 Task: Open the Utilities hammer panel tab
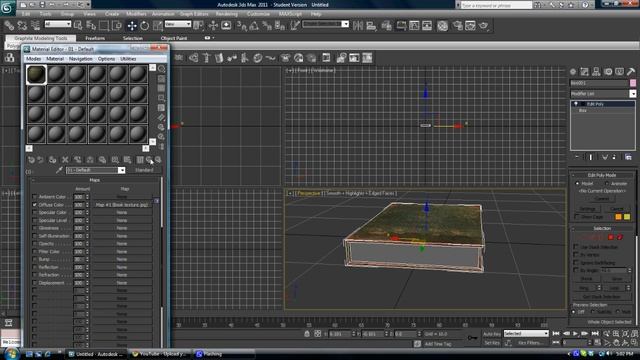point(631,72)
